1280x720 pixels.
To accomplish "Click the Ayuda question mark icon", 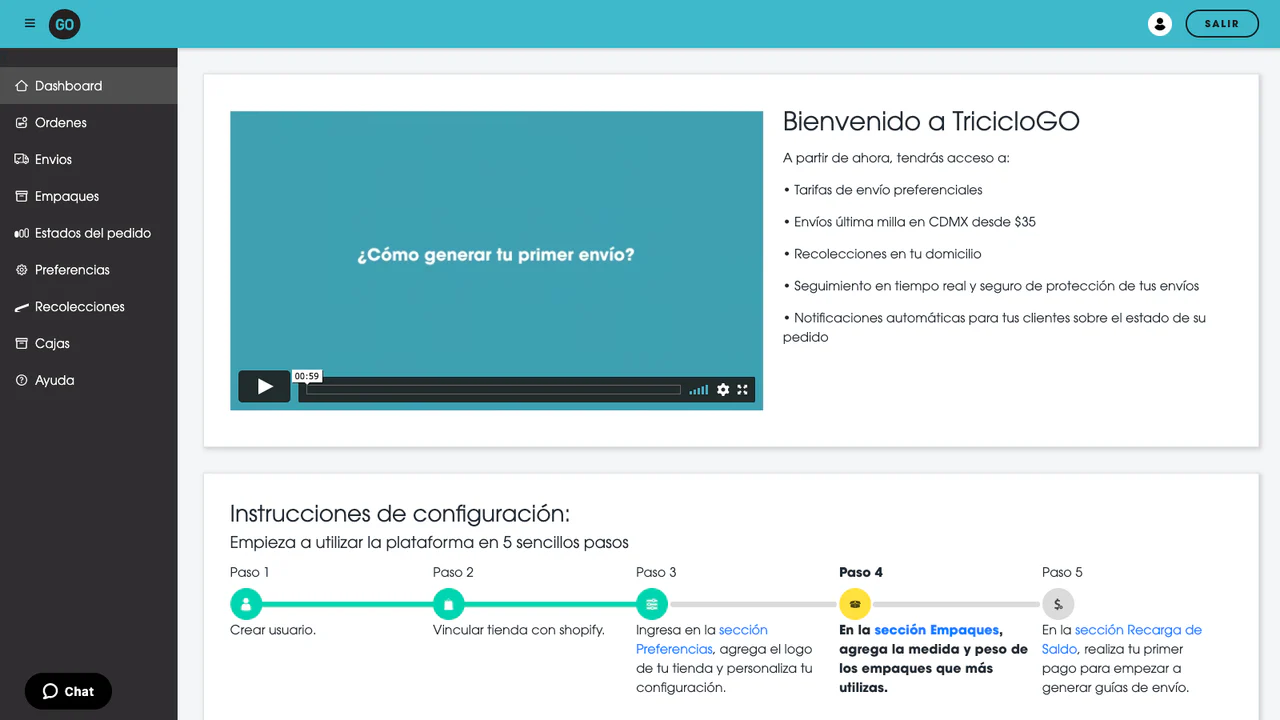I will (x=22, y=380).
